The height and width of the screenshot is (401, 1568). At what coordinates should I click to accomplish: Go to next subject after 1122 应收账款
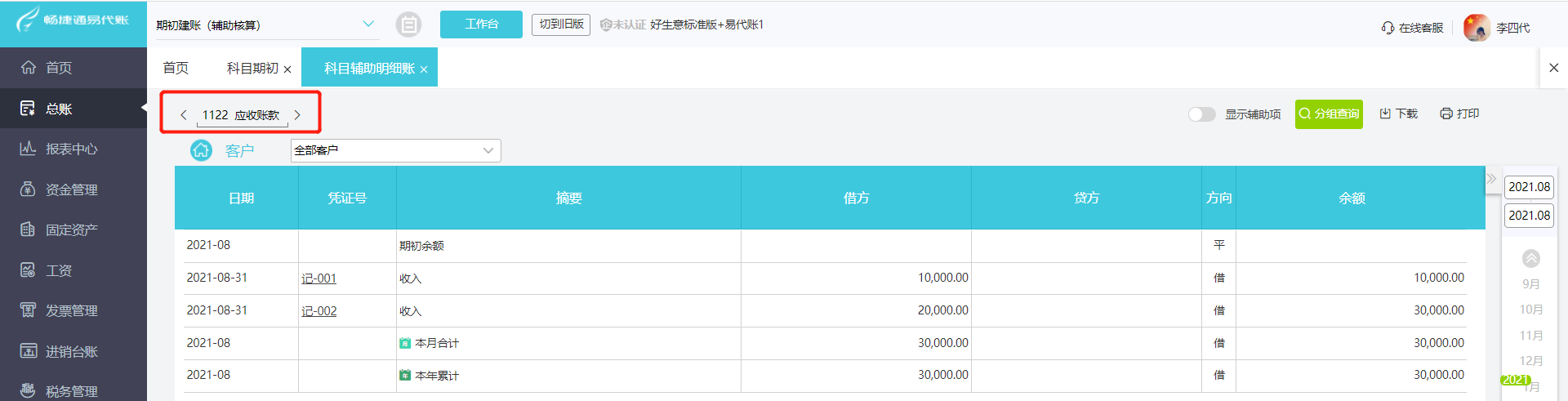(297, 115)
